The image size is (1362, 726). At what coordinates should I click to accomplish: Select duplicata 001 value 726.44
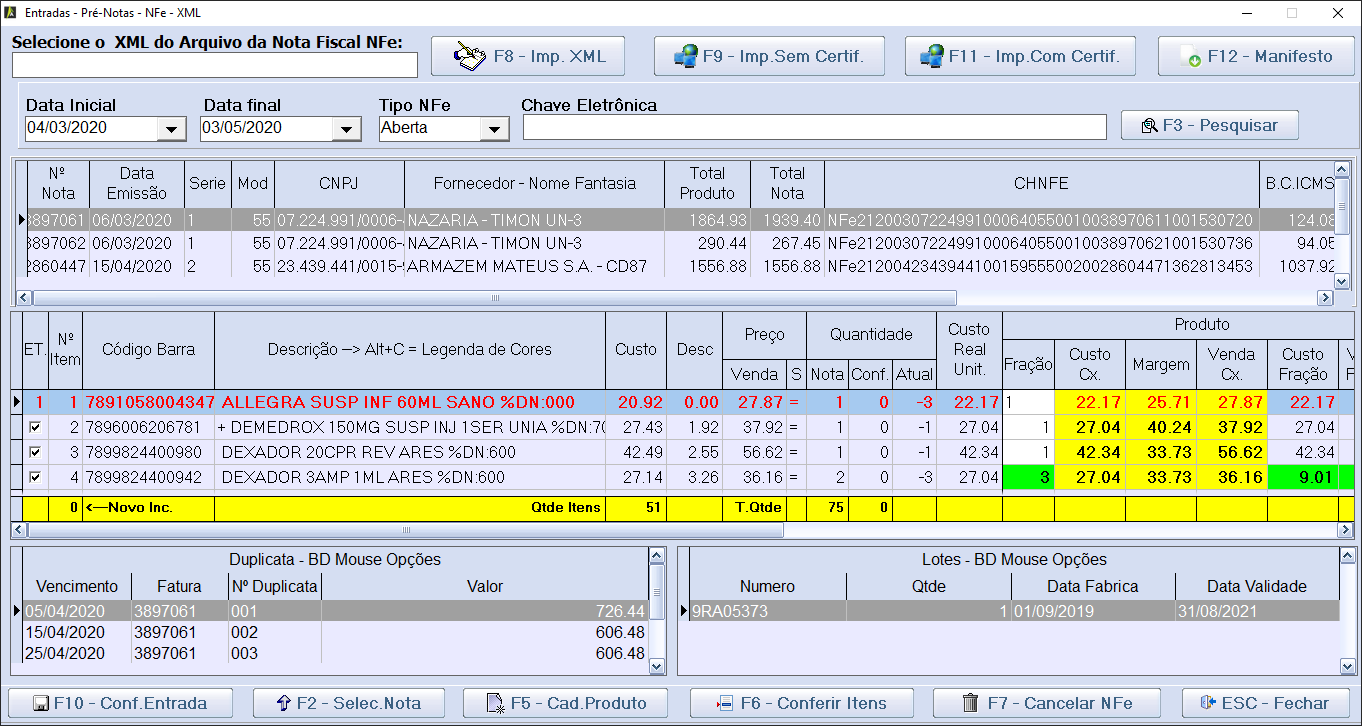point(335,611)
